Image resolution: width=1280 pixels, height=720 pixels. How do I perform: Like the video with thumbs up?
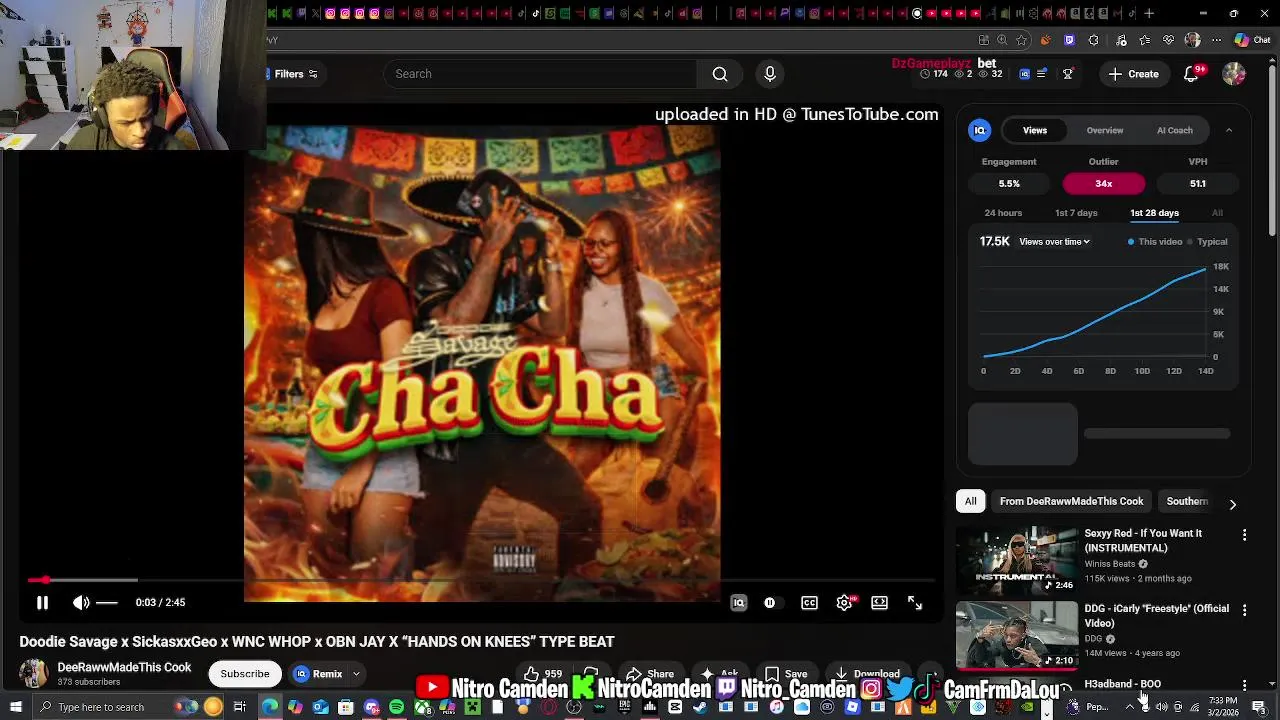tap(543, 674)
